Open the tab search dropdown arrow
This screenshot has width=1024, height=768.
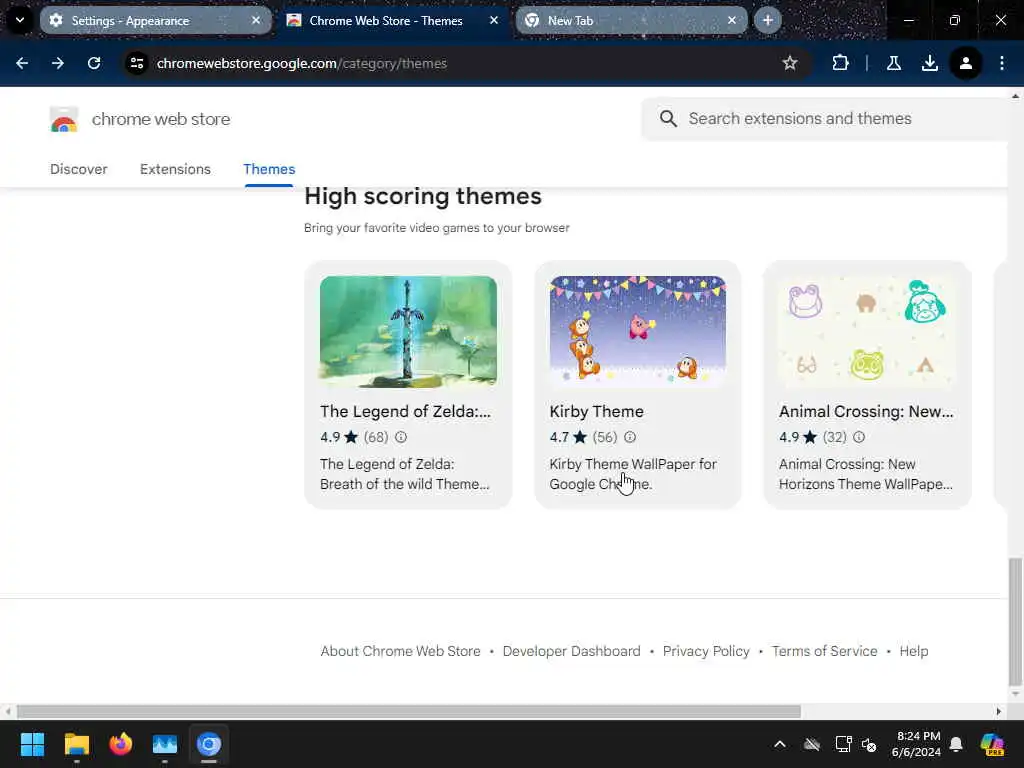point(20,20)
